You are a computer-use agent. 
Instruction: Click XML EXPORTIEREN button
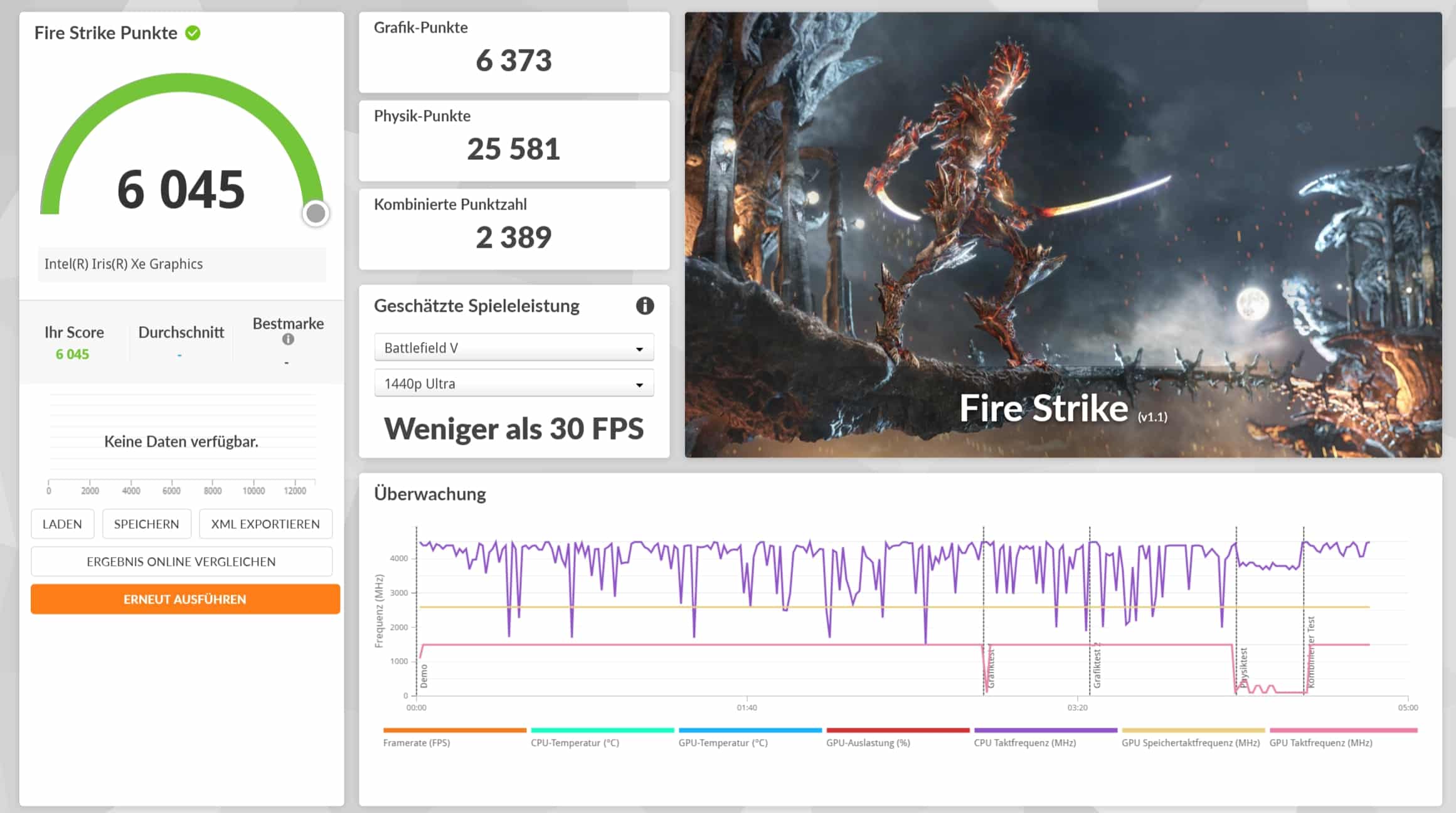click(265, 524)
